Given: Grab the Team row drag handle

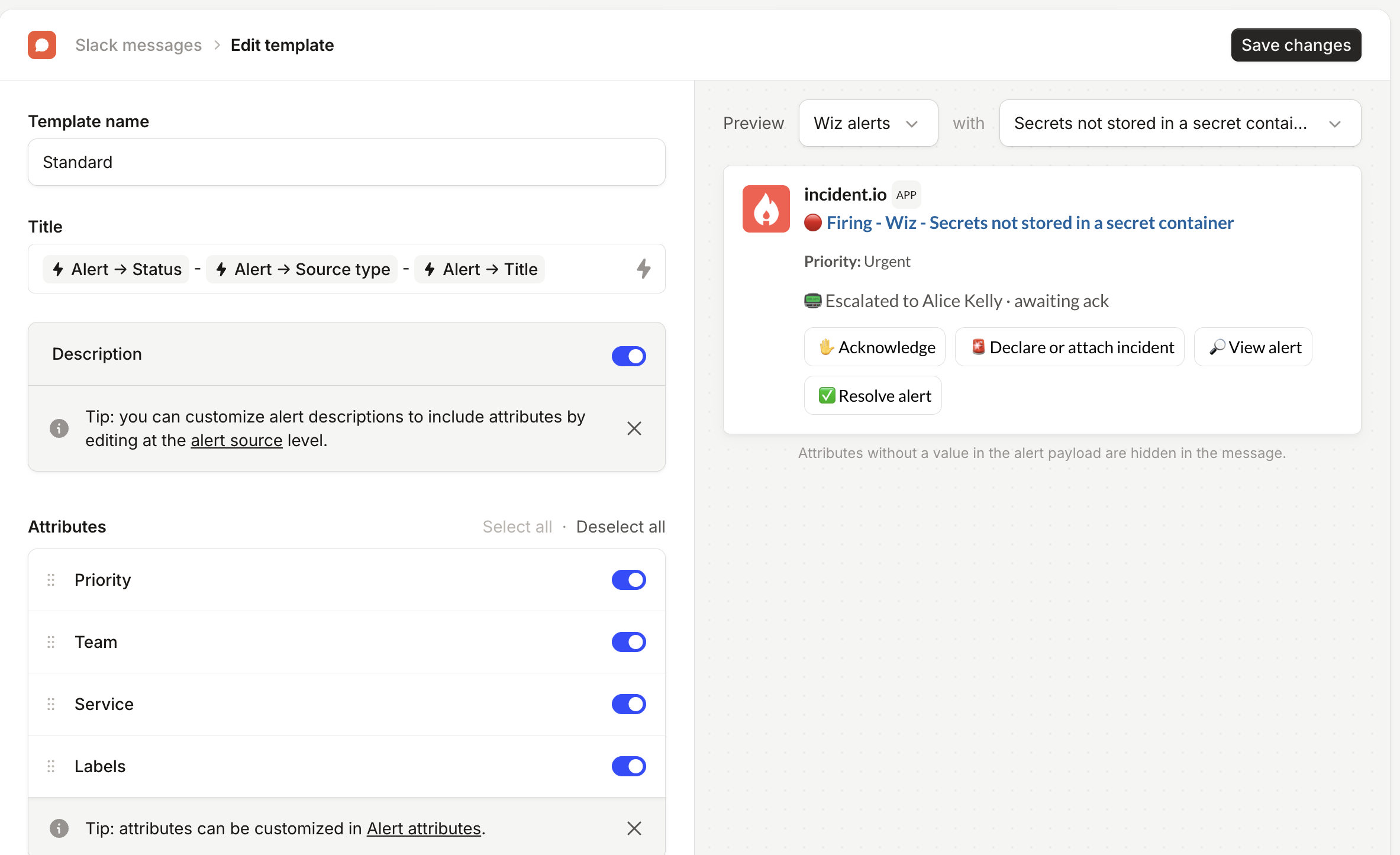Looking at the screenshot, I should click(x=51, y=642).
